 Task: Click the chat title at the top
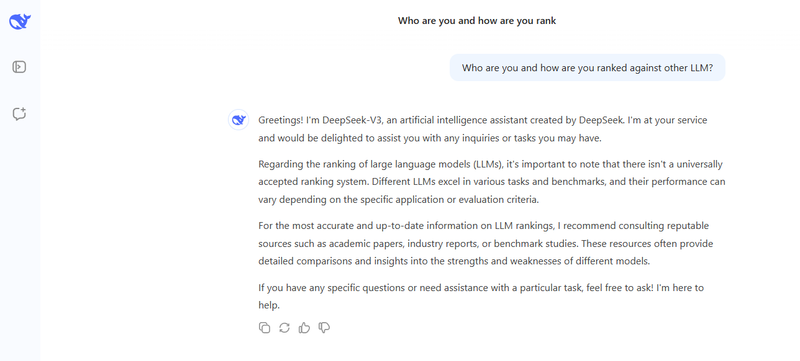[x=477, y=21]
